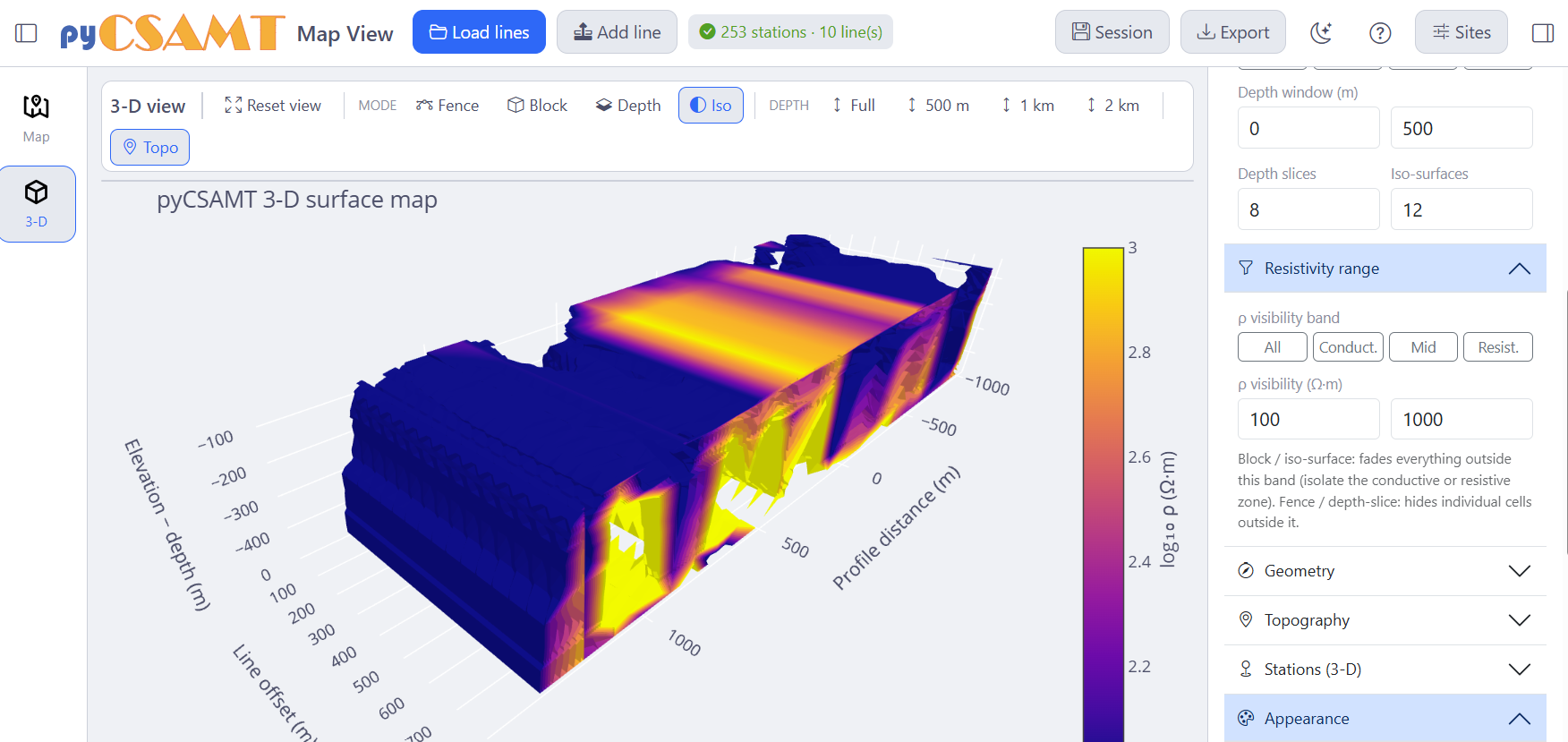Expand the Stations (3-D) section
The width and height of the screenshot is (1568, 742).
pos(1385,670)
